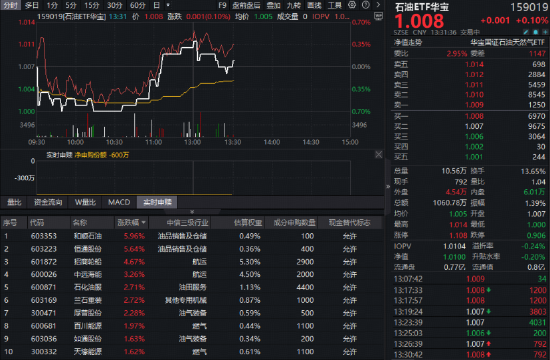Viewport: 550px width, 360px height.
Task: Select the 5分 period tab
Action: click(x=71, y=5)
